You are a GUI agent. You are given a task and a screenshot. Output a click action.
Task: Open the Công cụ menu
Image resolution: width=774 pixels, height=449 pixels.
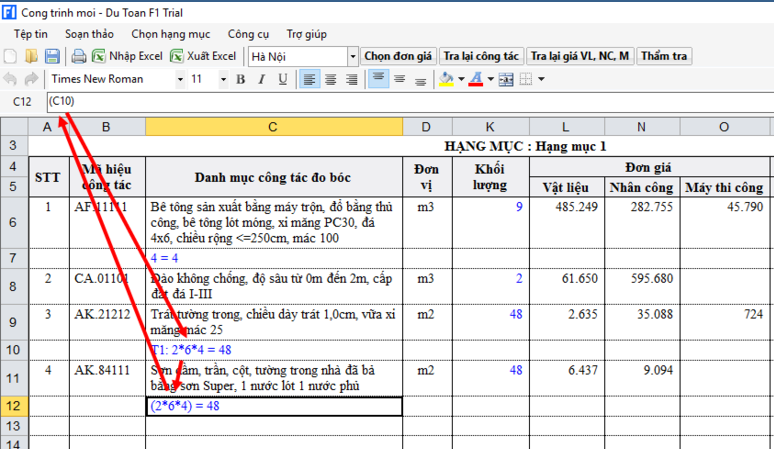click(248, 33)
